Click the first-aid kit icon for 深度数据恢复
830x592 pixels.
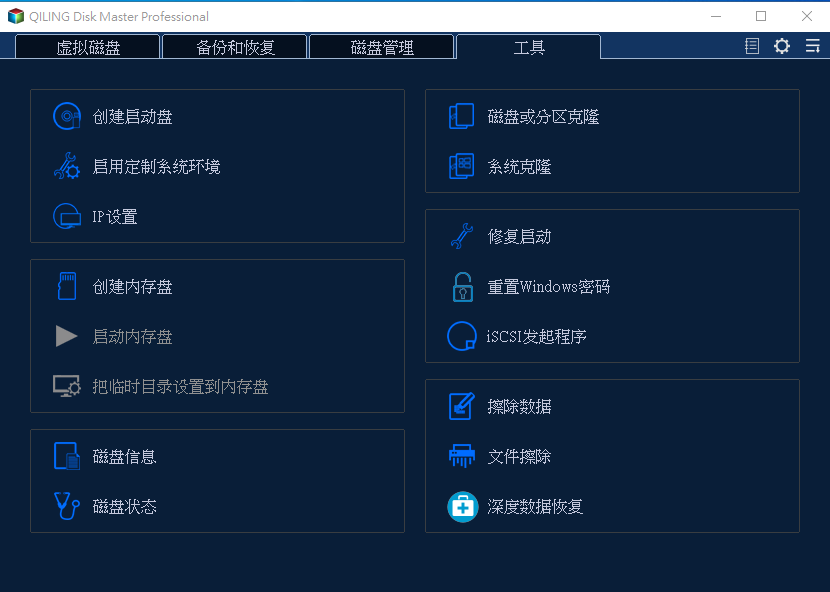tap(463, 507)
